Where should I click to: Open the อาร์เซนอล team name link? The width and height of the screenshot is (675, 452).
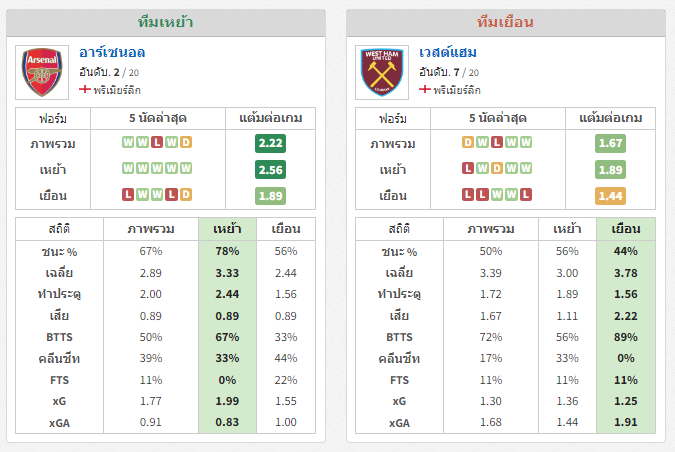[112, 52]
